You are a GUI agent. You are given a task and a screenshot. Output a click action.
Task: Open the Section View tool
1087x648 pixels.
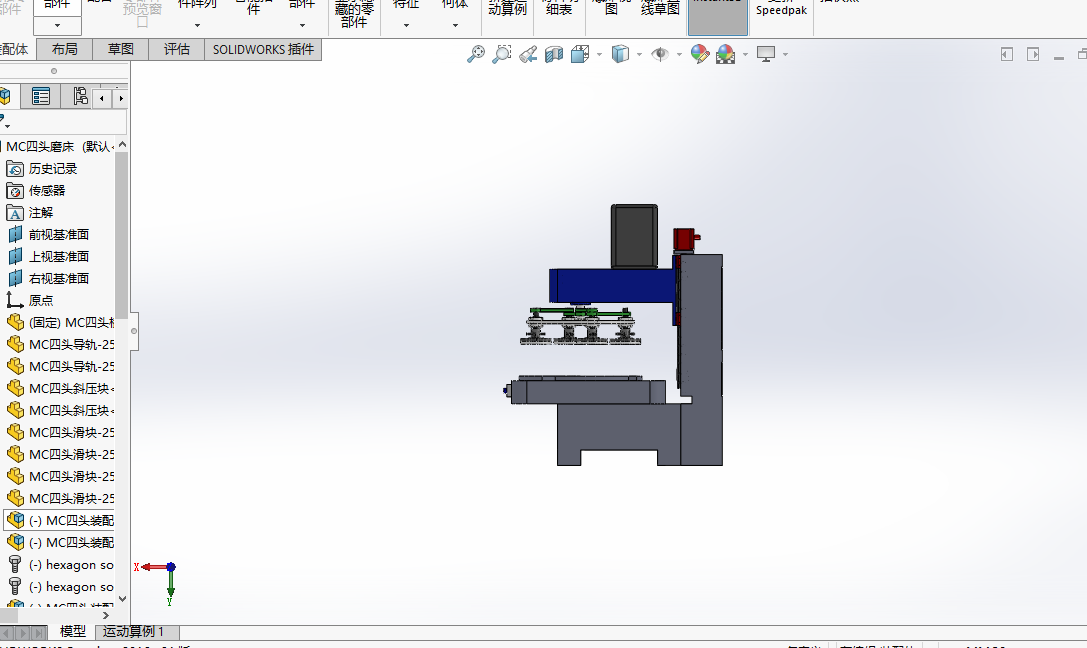[x=554, y=54]
